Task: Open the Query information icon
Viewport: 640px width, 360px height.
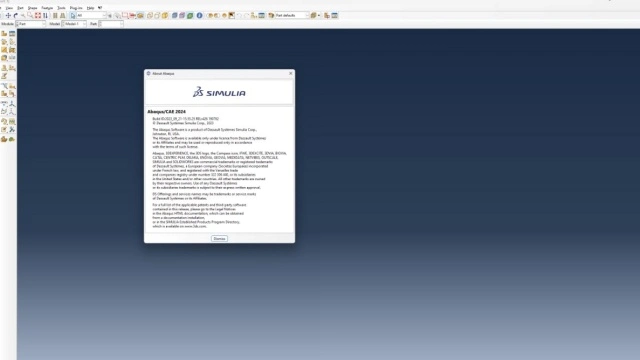Action: point(199,15)
